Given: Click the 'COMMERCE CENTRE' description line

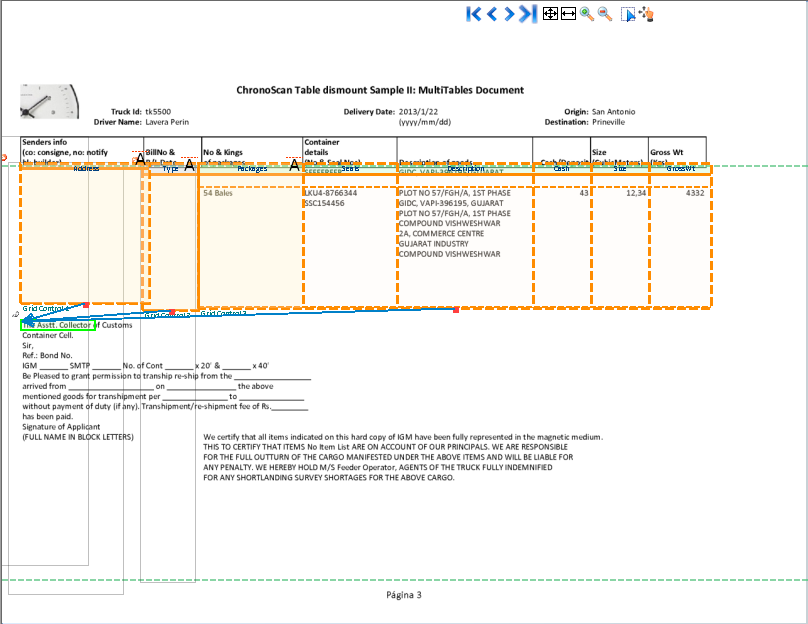Looking at the screenshot, I should coord(442,234).
